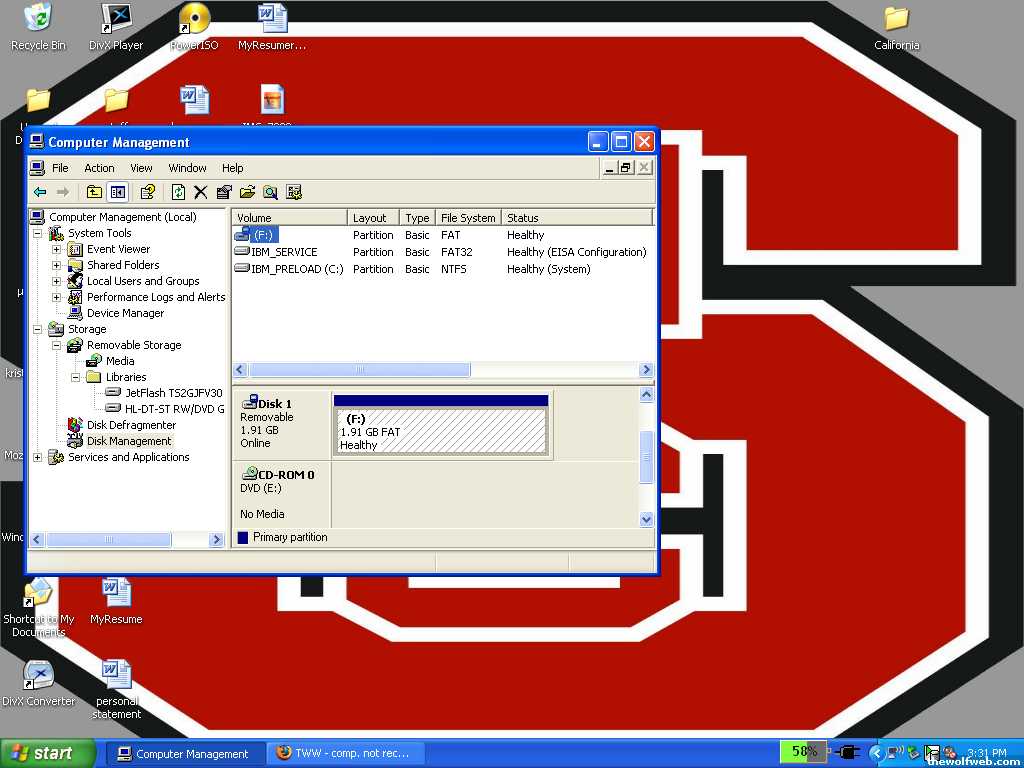Toggle the Show/Hide Console Tree button

pos(118,192)
